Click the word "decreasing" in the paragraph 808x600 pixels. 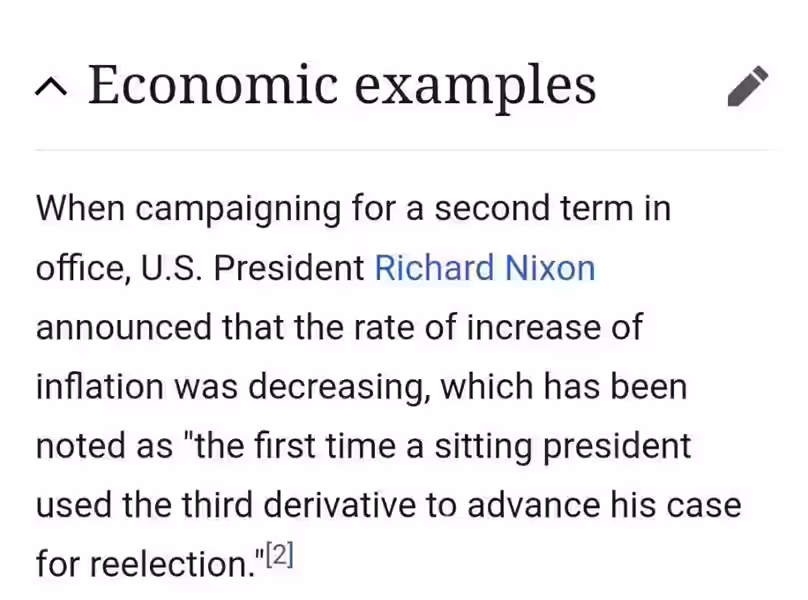click(339, 387)
